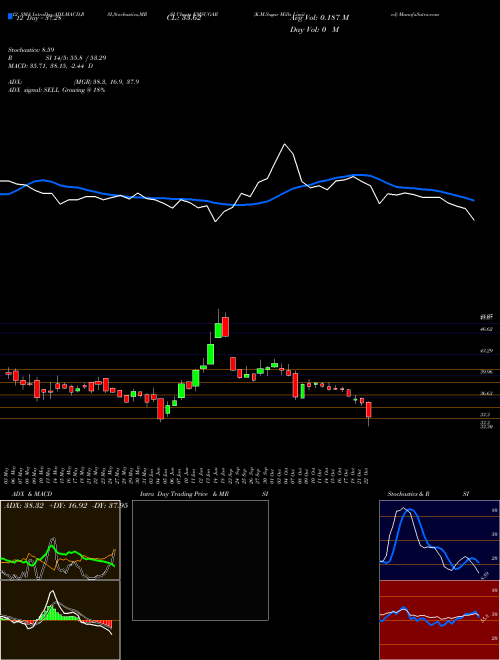Open the empty intraday trading price panel
500x660 pixels.
(x=200, y=560)
